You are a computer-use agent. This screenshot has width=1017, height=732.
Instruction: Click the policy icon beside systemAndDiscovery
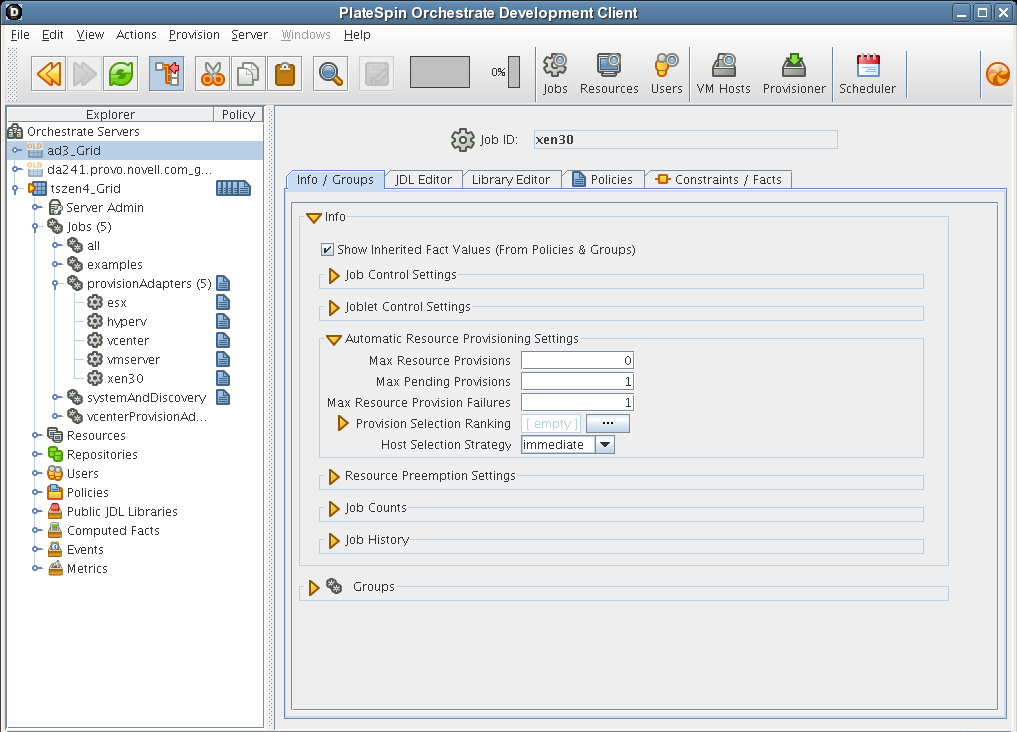tap(223, 397)
